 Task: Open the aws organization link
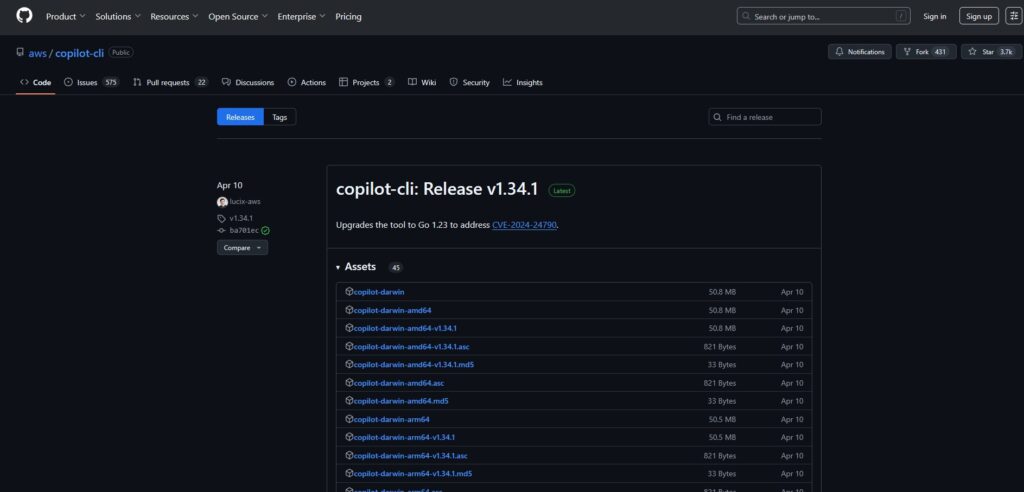pos(37,53)
